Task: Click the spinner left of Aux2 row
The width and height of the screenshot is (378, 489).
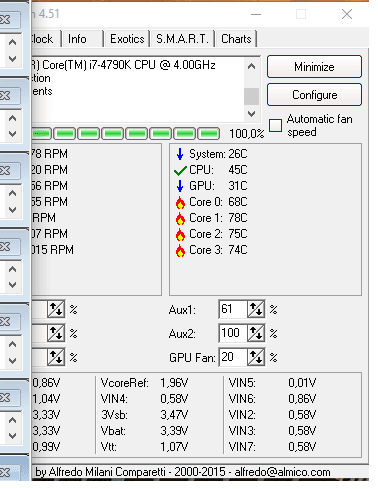Action: point(56,333)
